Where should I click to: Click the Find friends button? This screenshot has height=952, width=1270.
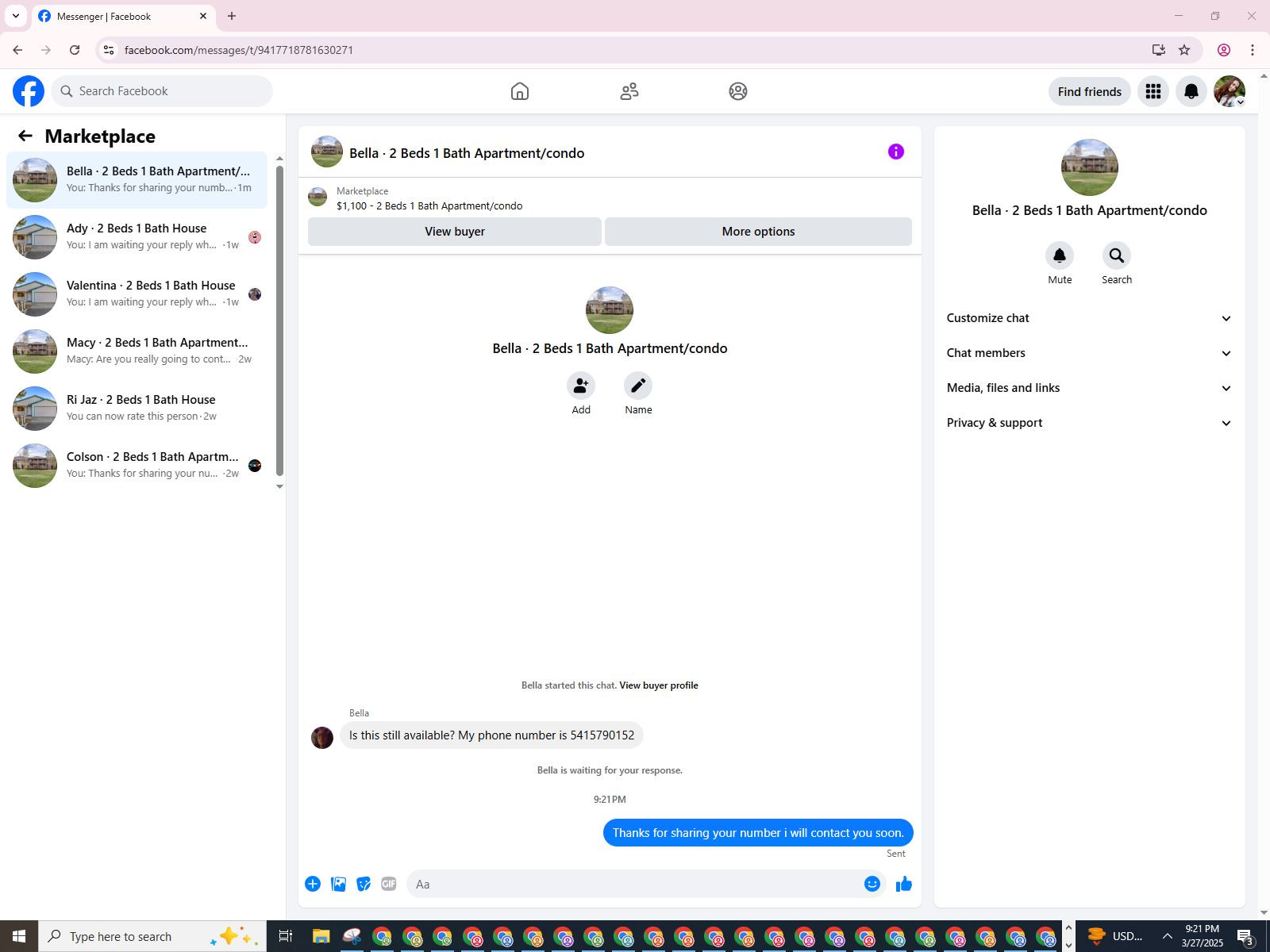coord(1089,91)
